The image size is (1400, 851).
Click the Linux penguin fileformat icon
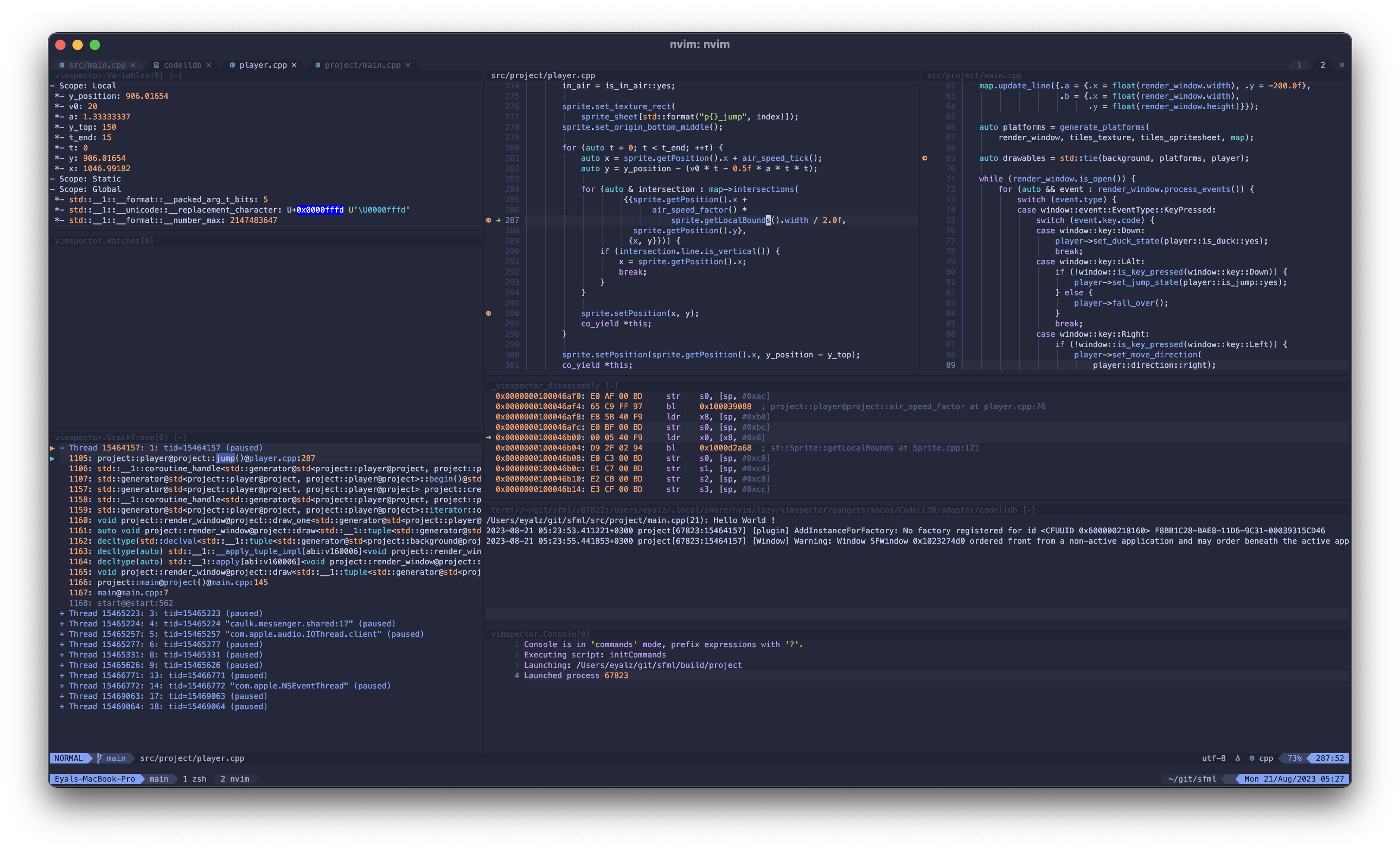coord(1237,758)
